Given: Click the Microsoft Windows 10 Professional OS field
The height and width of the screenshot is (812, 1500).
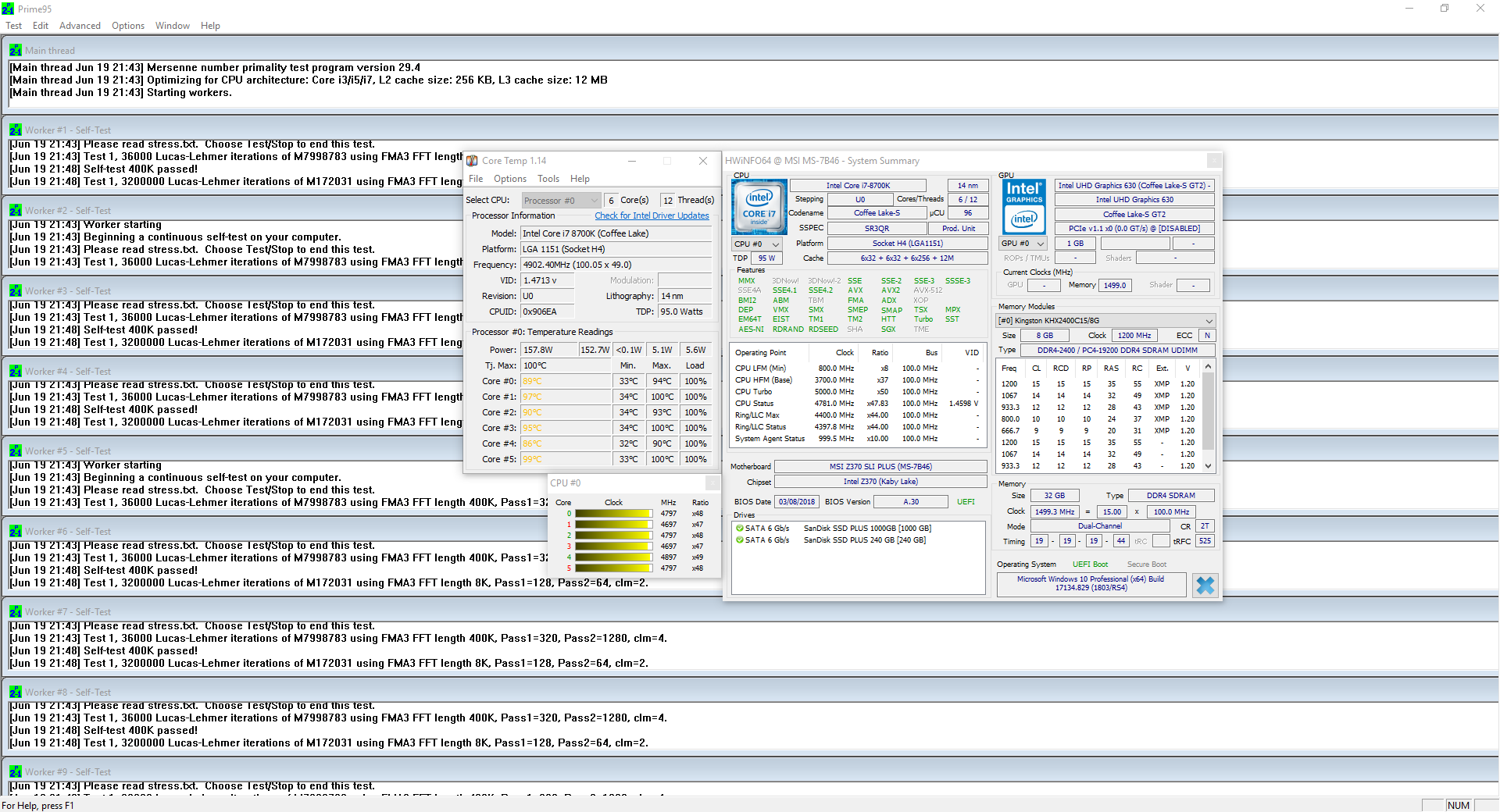Looking at the screenshot, I should coord(1091,584).
